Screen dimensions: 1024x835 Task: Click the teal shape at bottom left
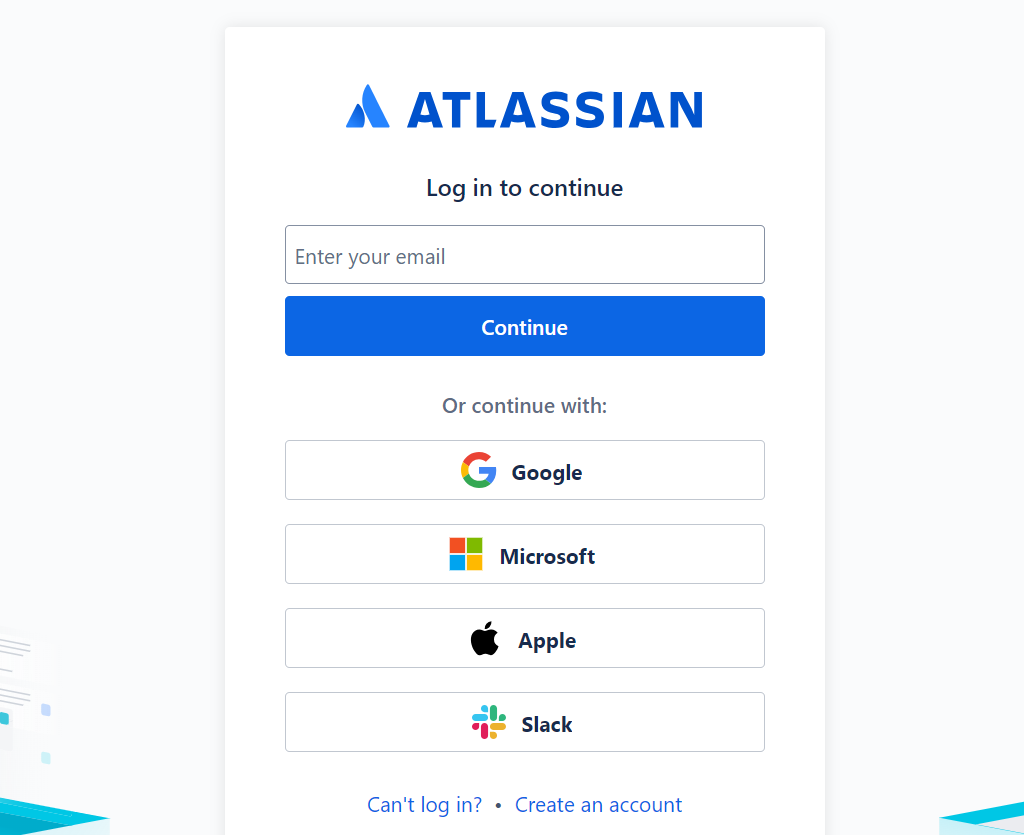[48, 817]
